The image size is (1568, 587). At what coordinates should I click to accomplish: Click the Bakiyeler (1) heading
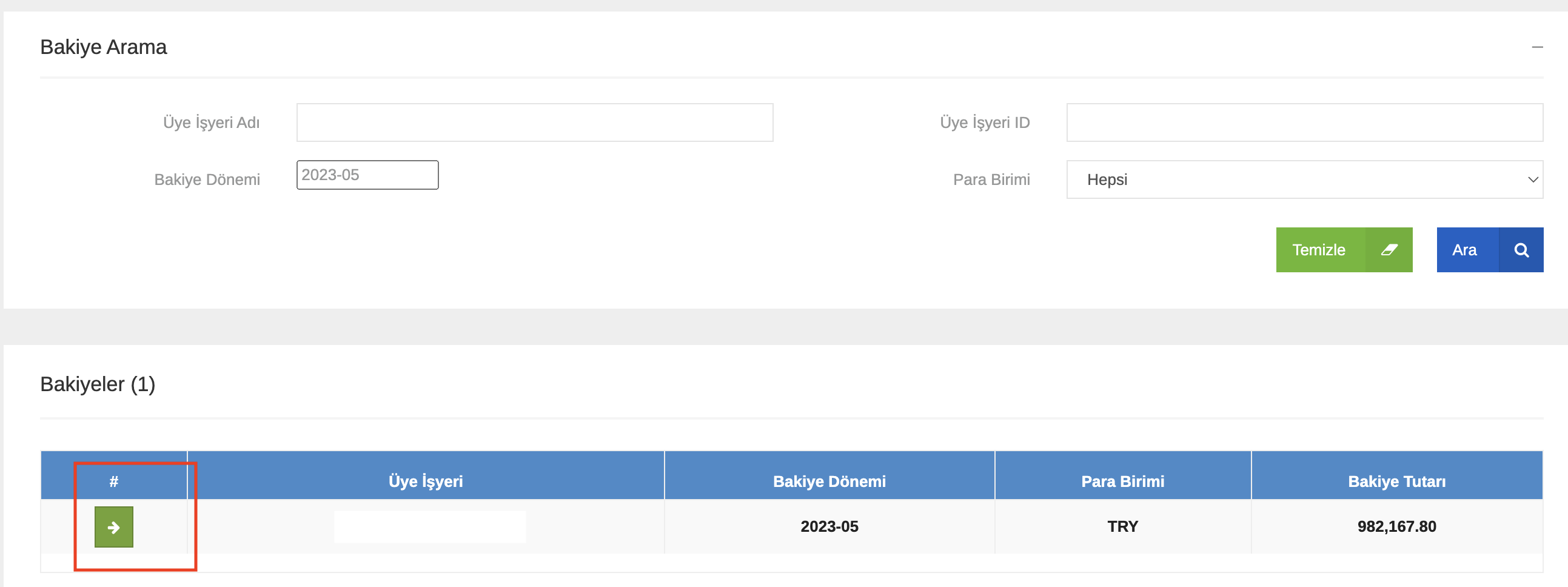tap(98, 384)
